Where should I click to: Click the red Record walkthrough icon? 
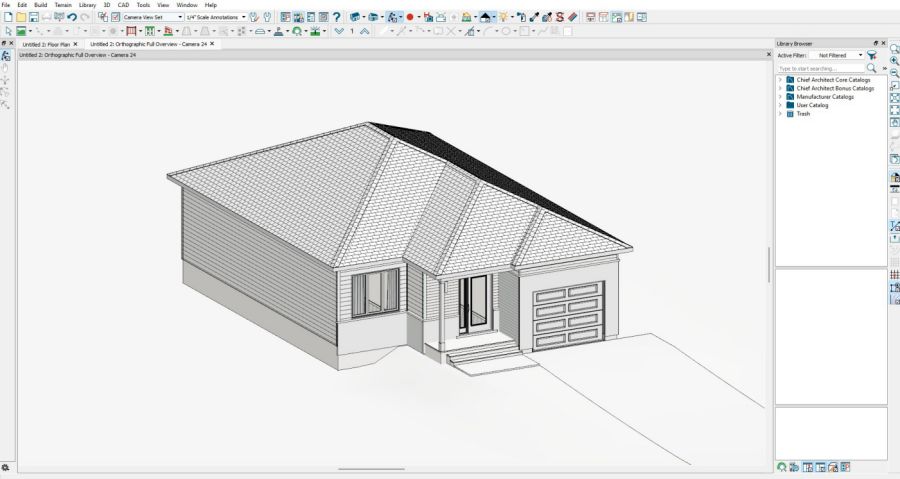pyautogui.click(x=410, y=17)
